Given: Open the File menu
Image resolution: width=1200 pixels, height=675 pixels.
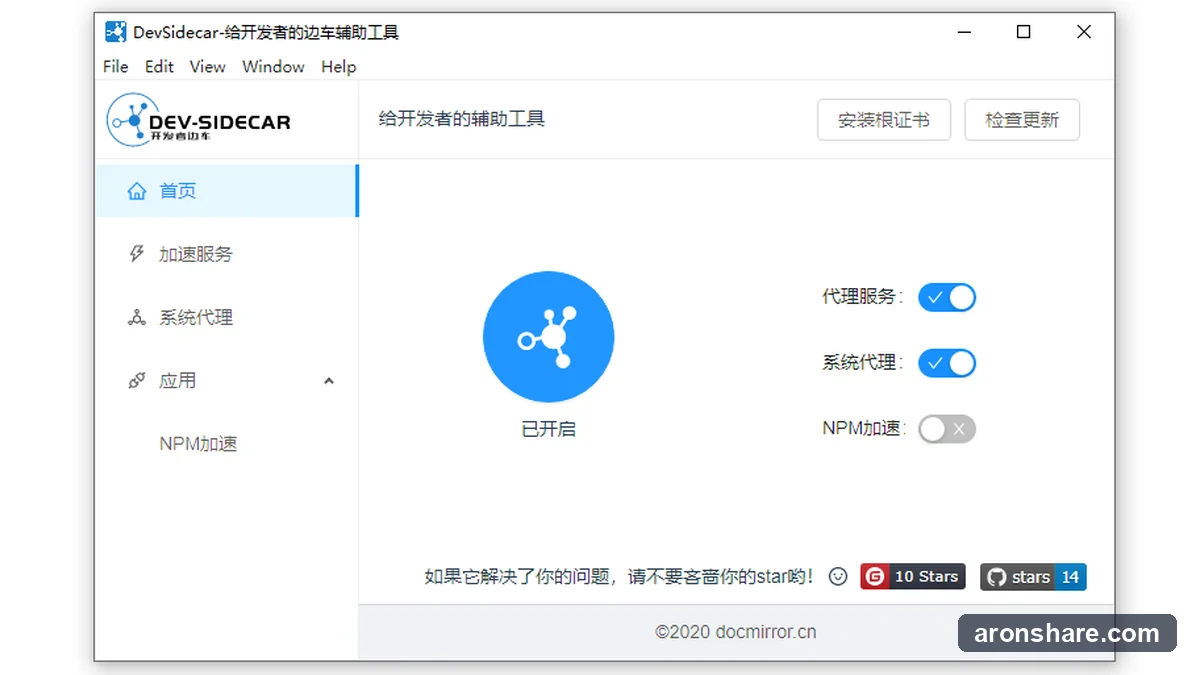Looking at the screenshot, I should pos(116,67).
